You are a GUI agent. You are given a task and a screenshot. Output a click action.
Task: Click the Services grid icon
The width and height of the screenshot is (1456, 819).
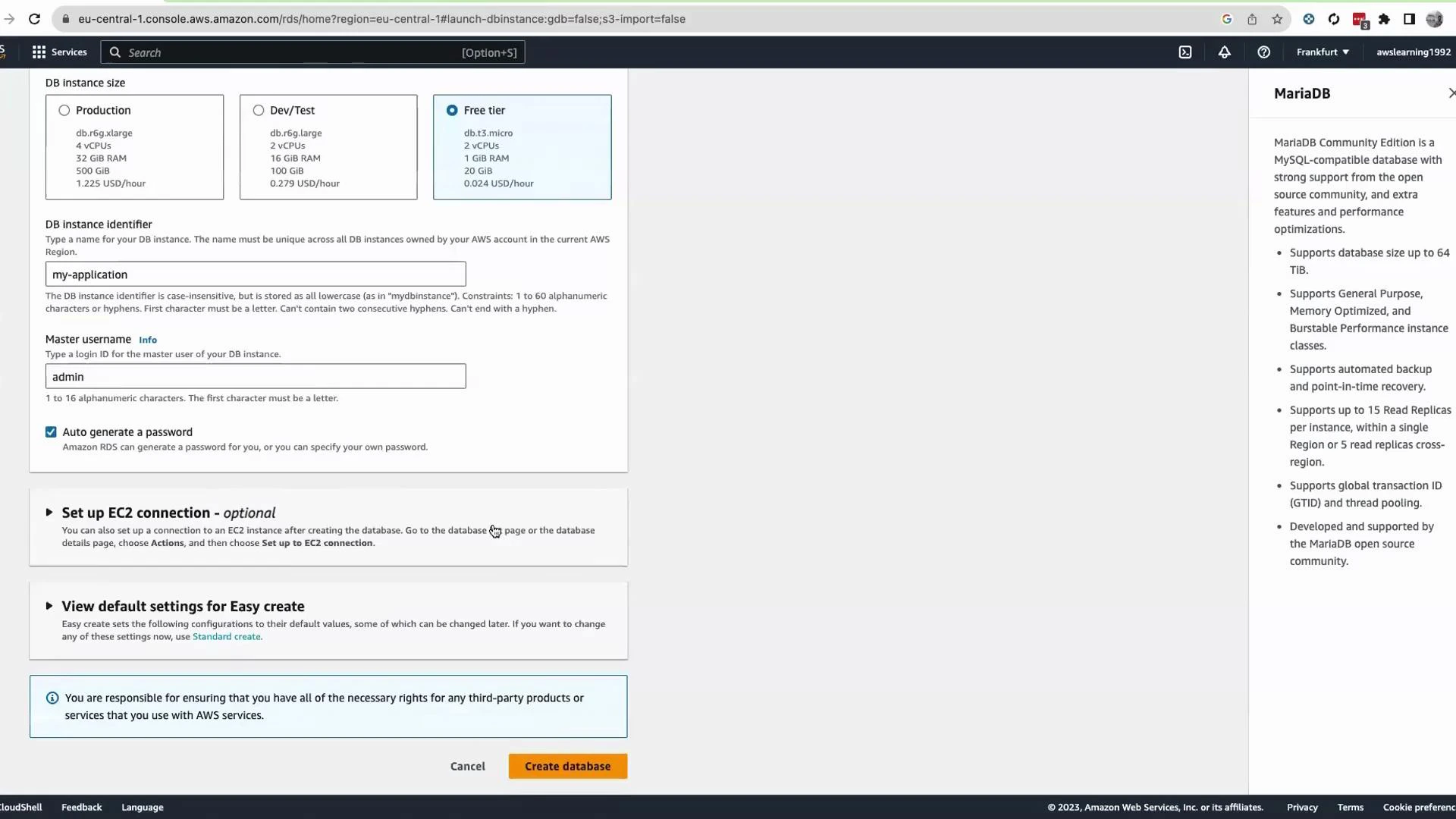(38, 52)
